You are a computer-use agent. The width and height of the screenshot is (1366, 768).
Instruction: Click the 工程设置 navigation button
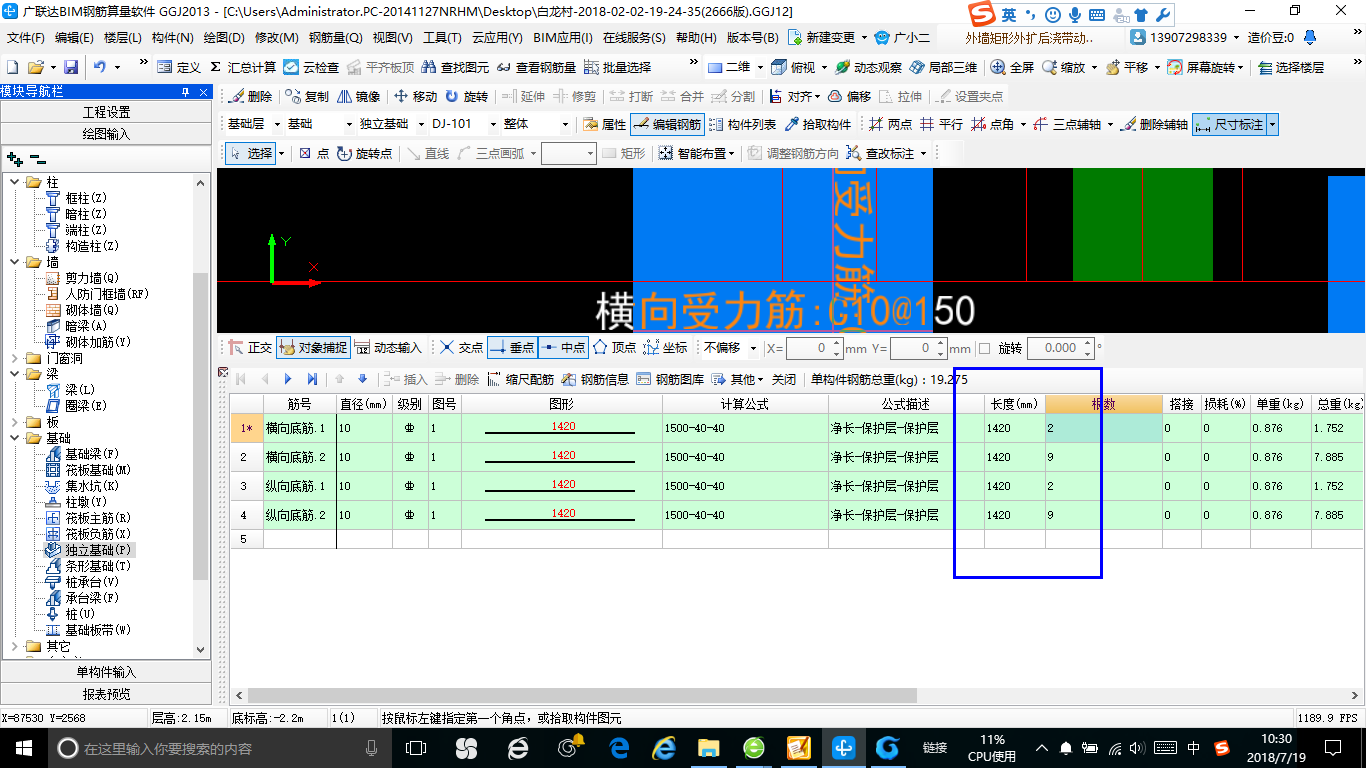click(106, 112)
